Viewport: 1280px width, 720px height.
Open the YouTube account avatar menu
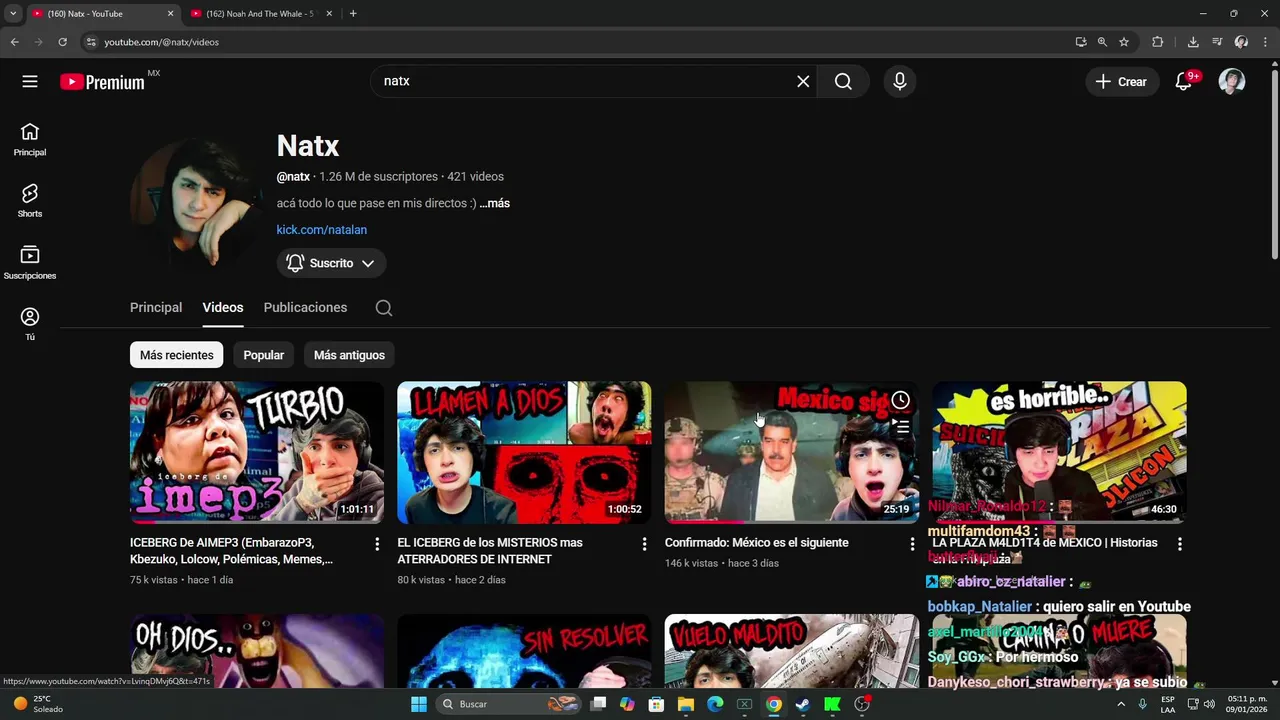point(1232,82)
